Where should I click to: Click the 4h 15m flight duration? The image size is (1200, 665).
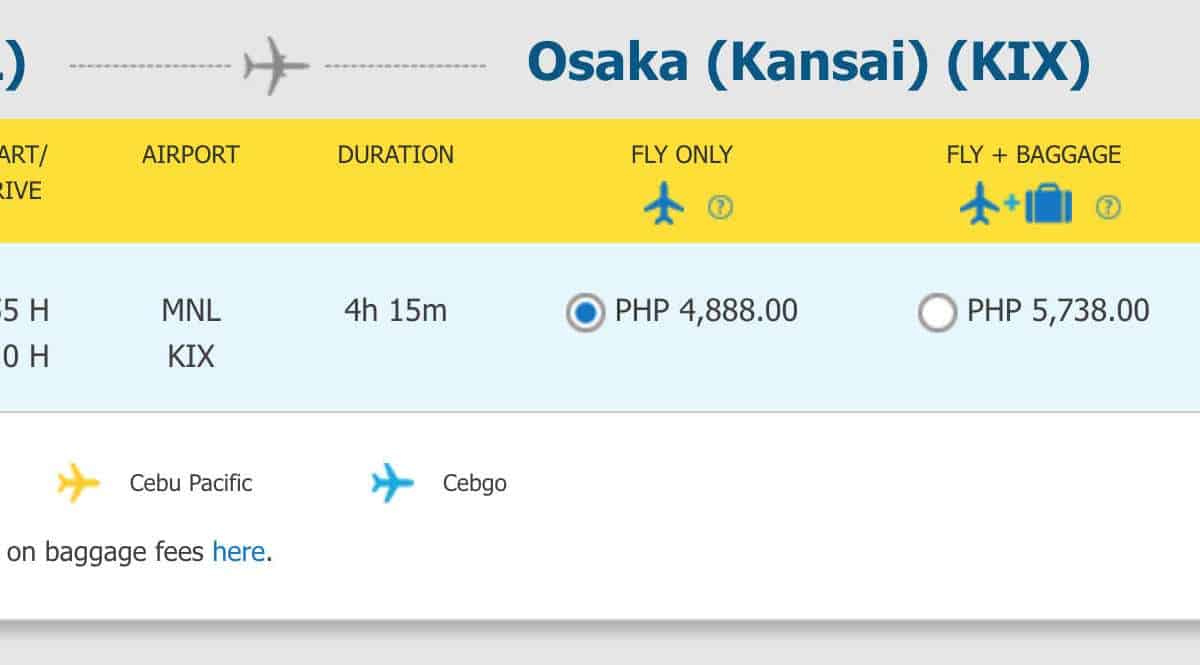[x=395, y=311]
